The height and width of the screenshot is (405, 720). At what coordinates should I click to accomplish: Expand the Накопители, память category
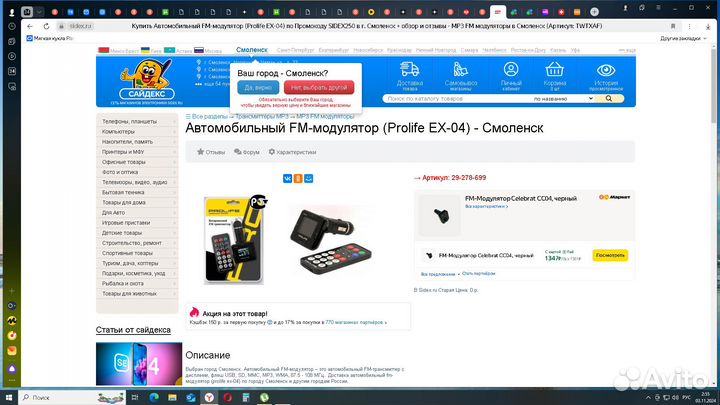point(137,141)
